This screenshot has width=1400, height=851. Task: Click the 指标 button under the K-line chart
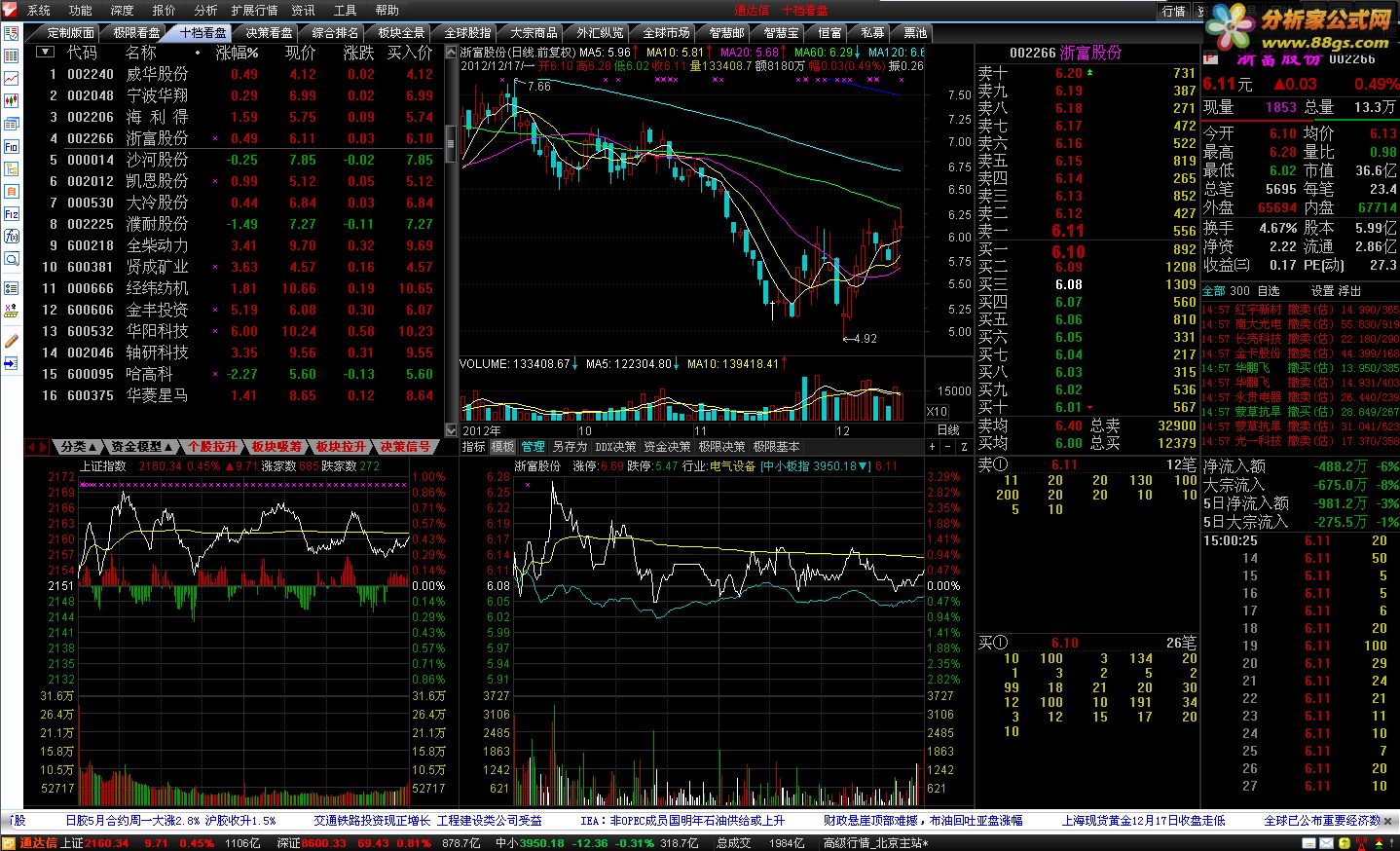pyautogui.click(x=474, y=447)
